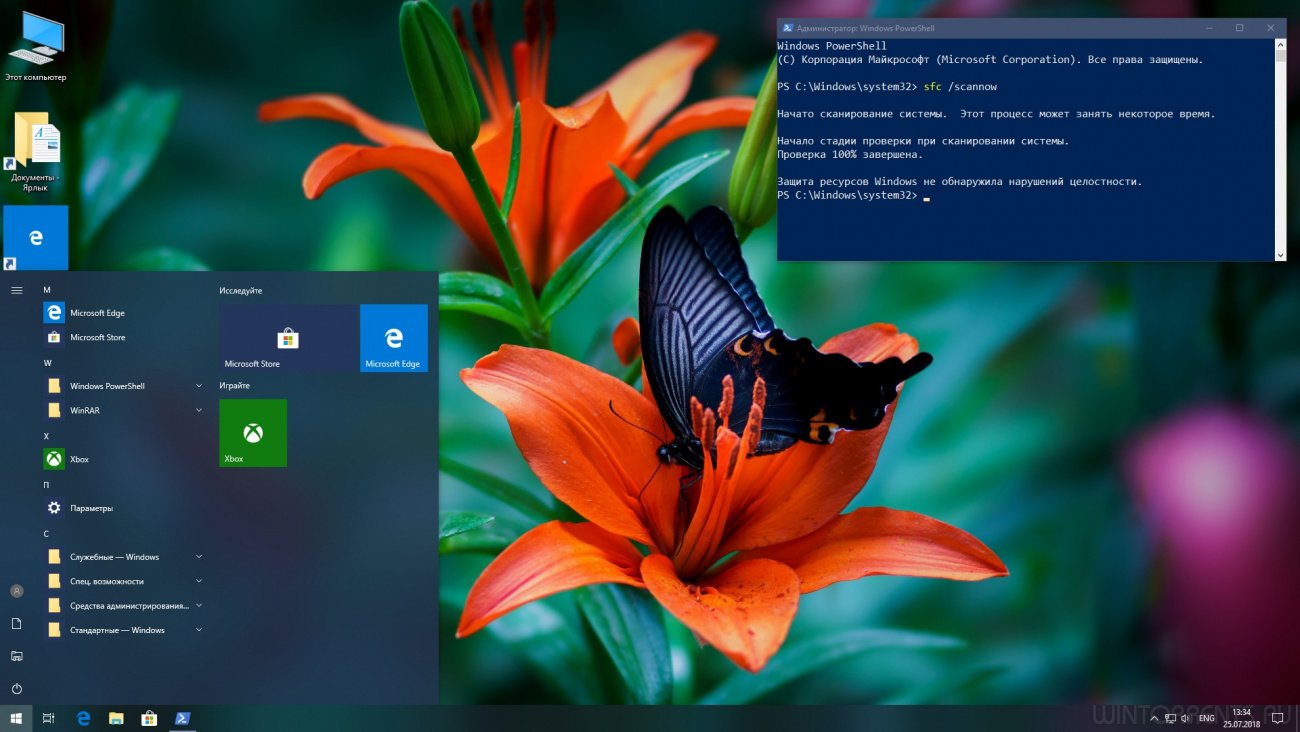Screen dimensions: 1300x732
Task: Open Documents icon in Start menu rail
Action: (16, 623)
